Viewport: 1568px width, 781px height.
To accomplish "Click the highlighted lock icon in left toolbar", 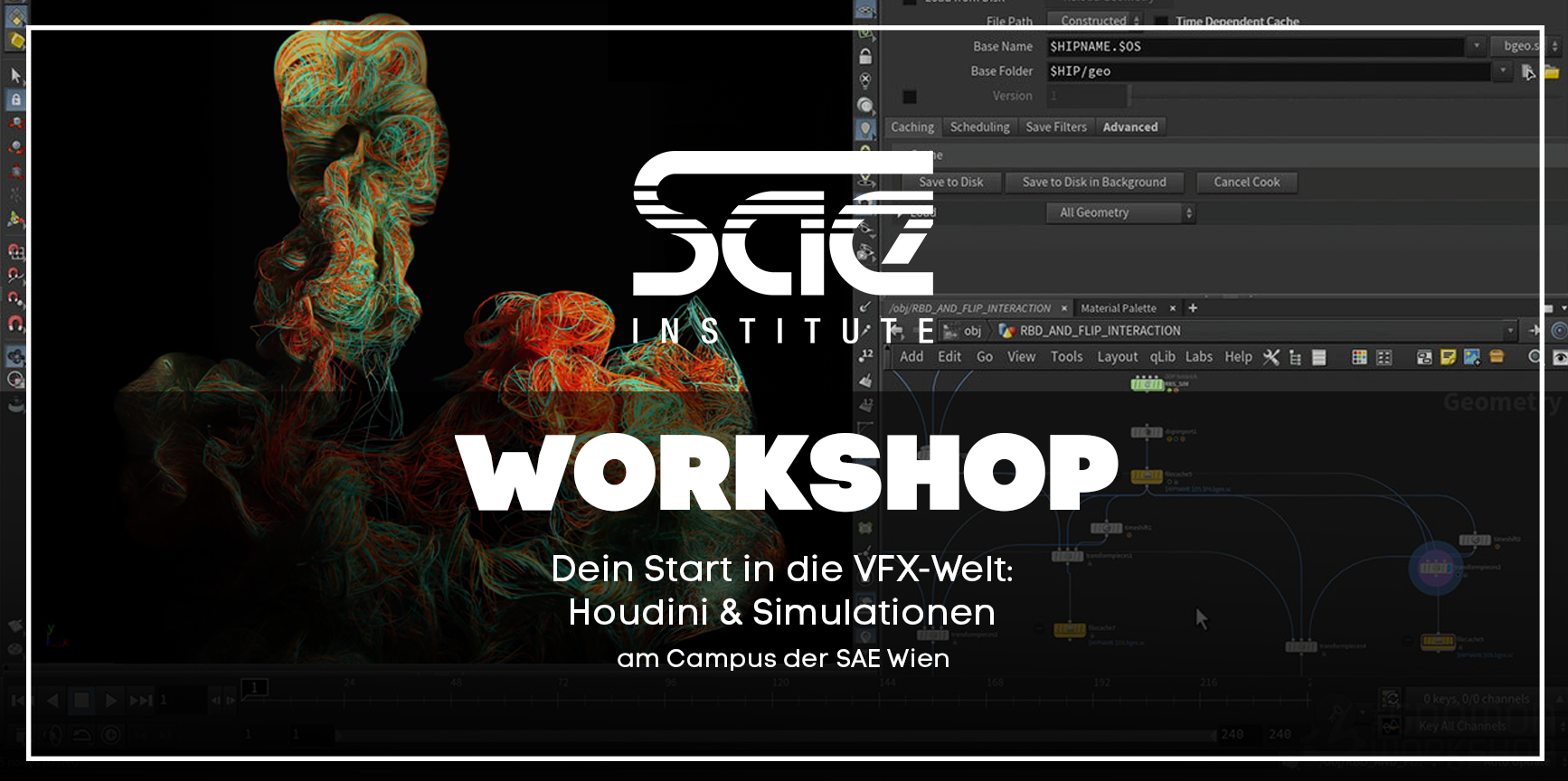I will [15, 99].
